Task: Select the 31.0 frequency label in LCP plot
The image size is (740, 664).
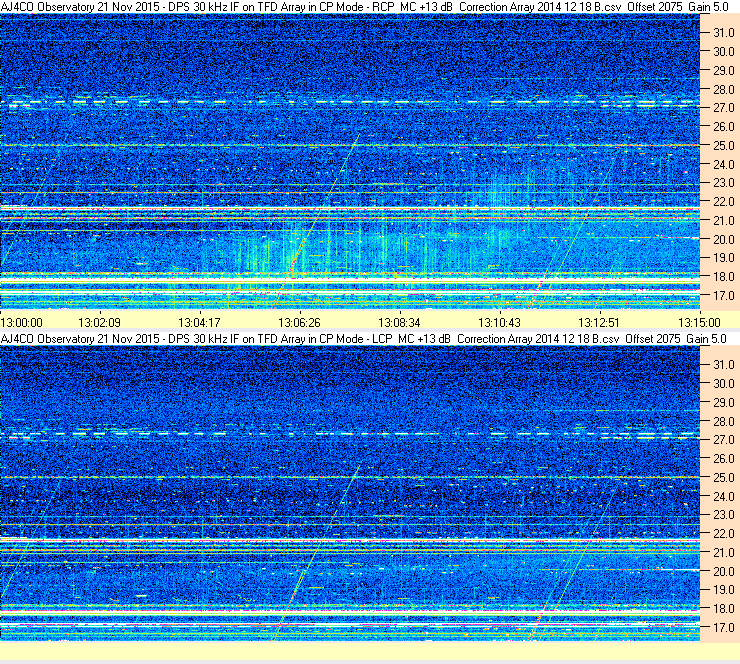Action: 724,365
